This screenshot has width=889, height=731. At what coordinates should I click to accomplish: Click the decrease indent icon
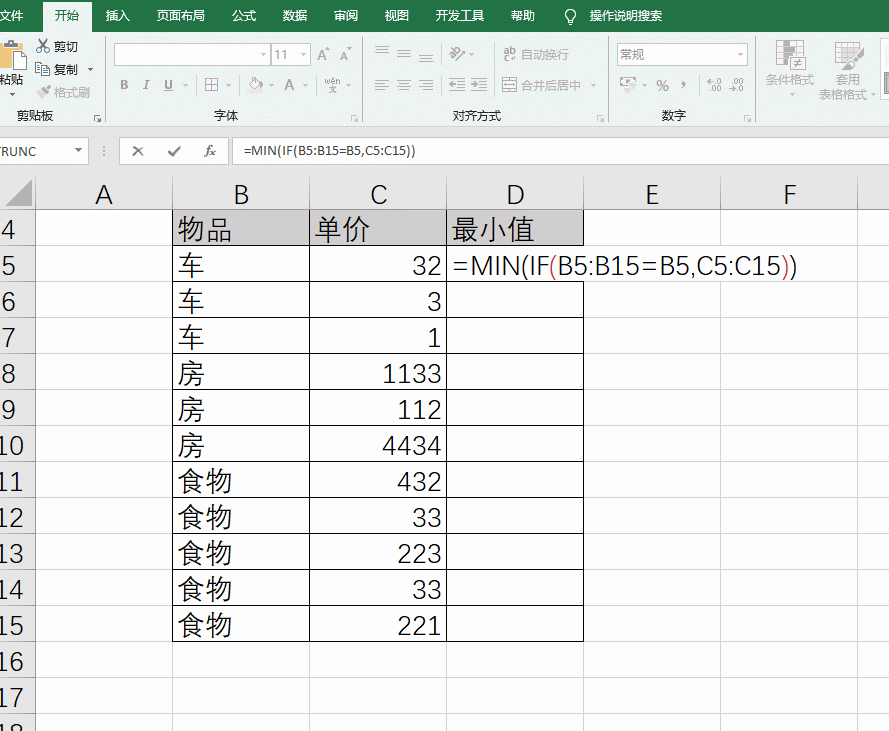[x=457, y=85]
